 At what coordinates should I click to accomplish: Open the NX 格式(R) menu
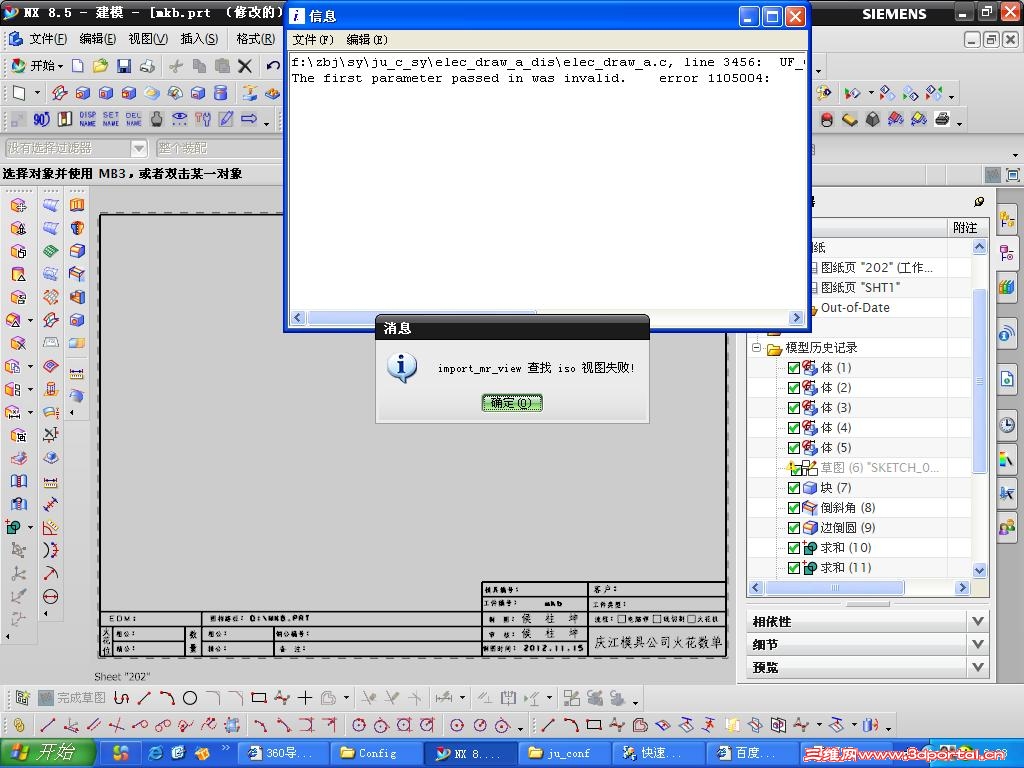click(255, 39)
